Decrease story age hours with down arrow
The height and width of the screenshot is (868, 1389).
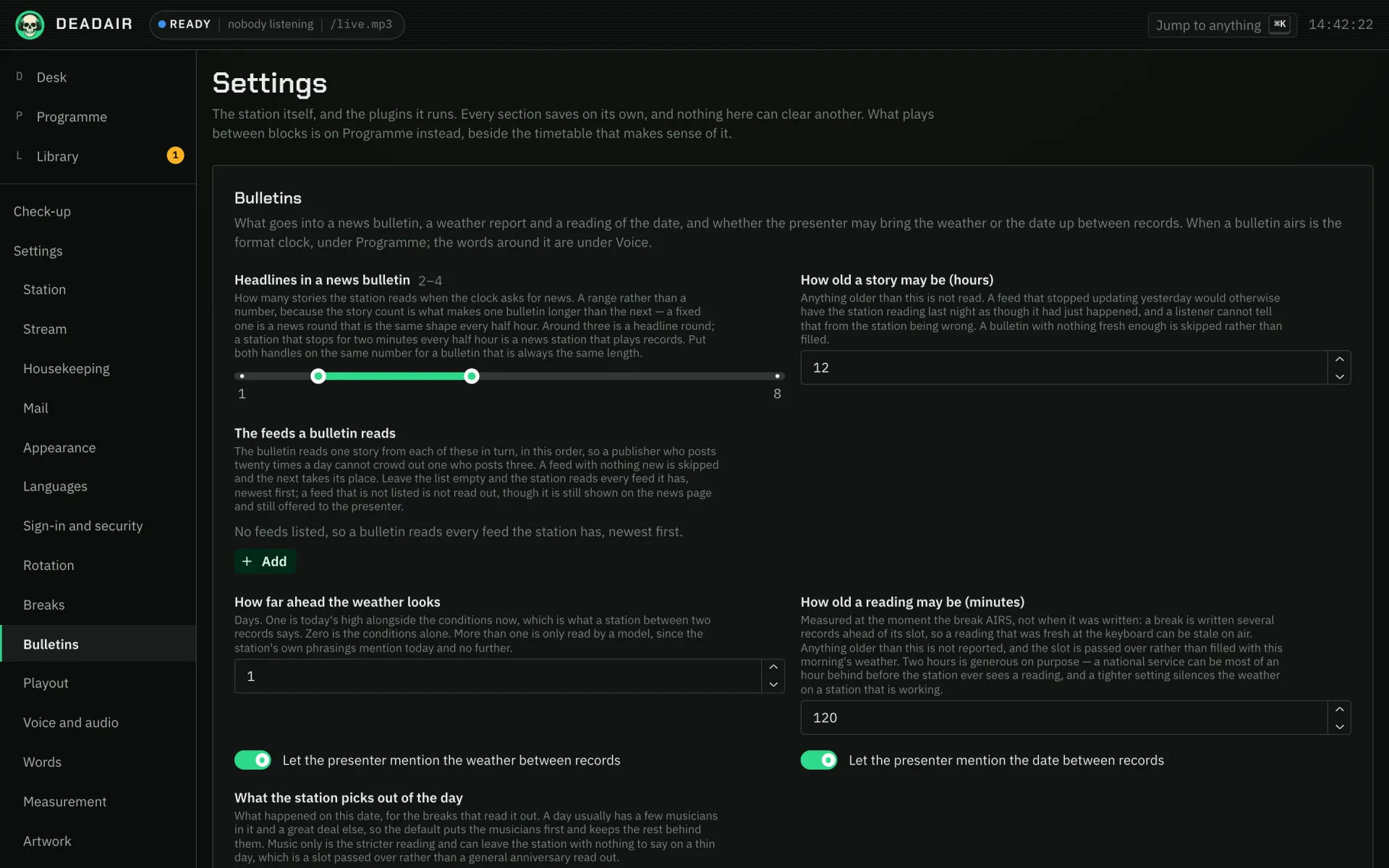1339,376
